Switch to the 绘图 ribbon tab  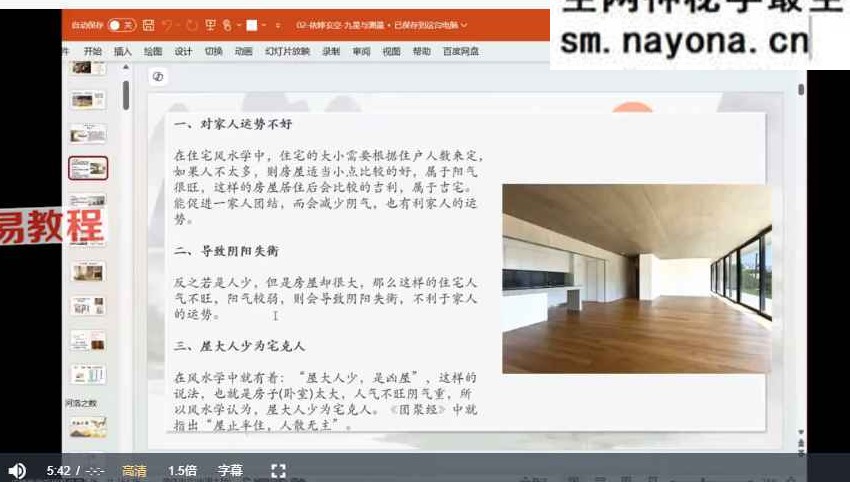(x=153, y=51)
